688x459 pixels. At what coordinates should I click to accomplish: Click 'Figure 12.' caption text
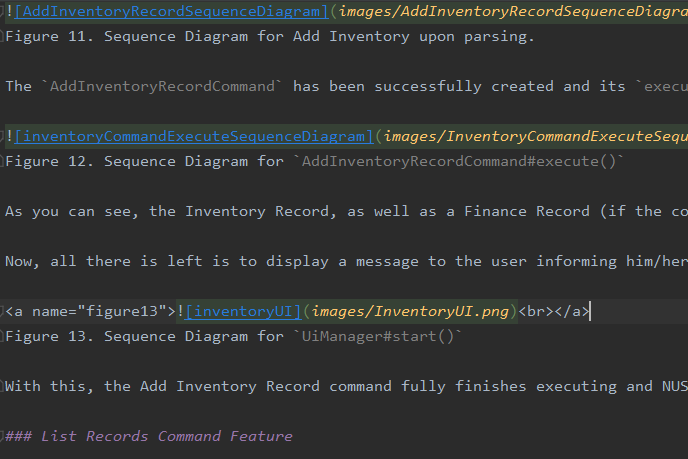click(49, 161)
